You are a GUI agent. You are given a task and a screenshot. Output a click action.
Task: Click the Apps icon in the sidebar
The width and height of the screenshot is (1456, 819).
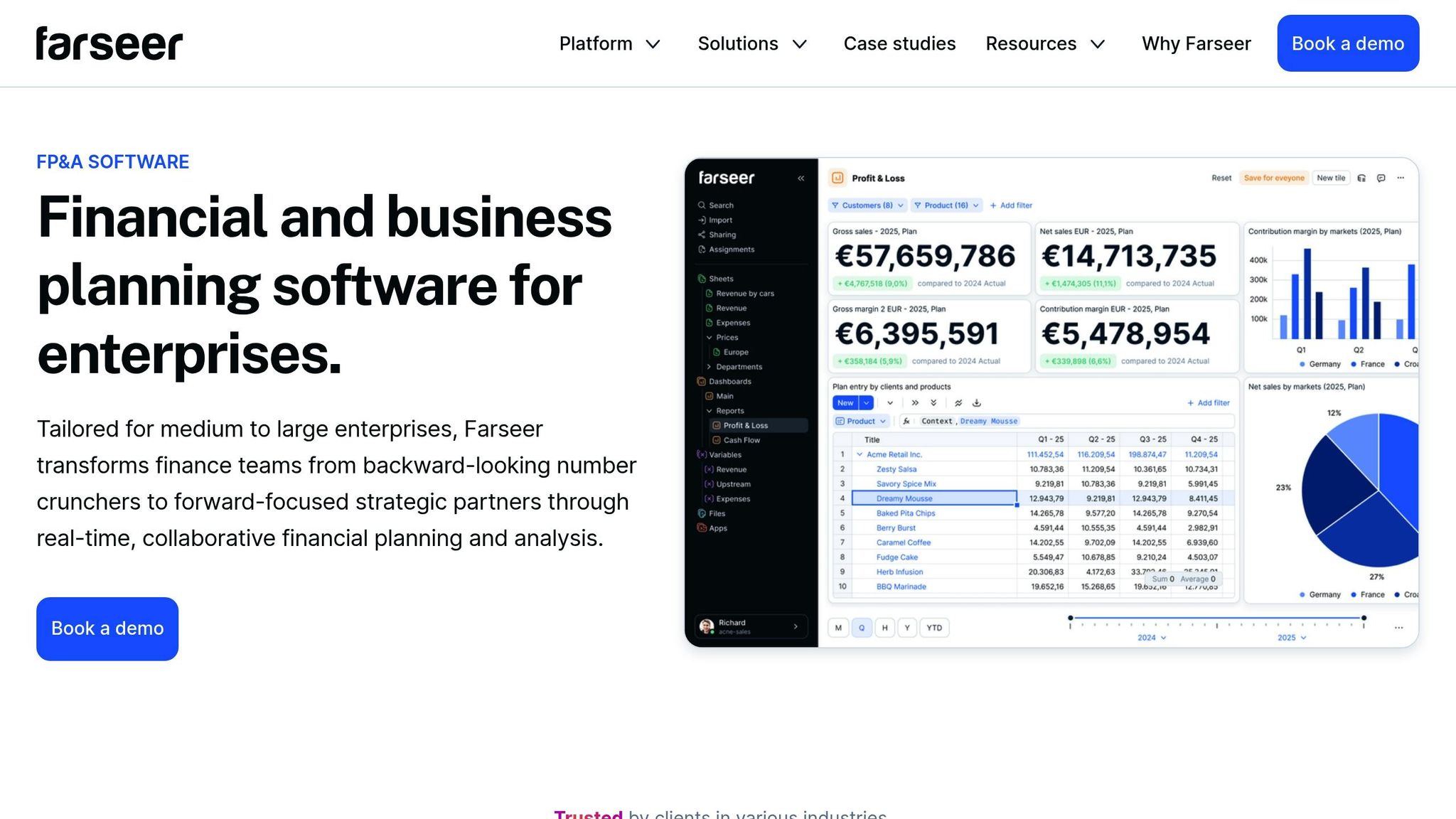point(702,528)
